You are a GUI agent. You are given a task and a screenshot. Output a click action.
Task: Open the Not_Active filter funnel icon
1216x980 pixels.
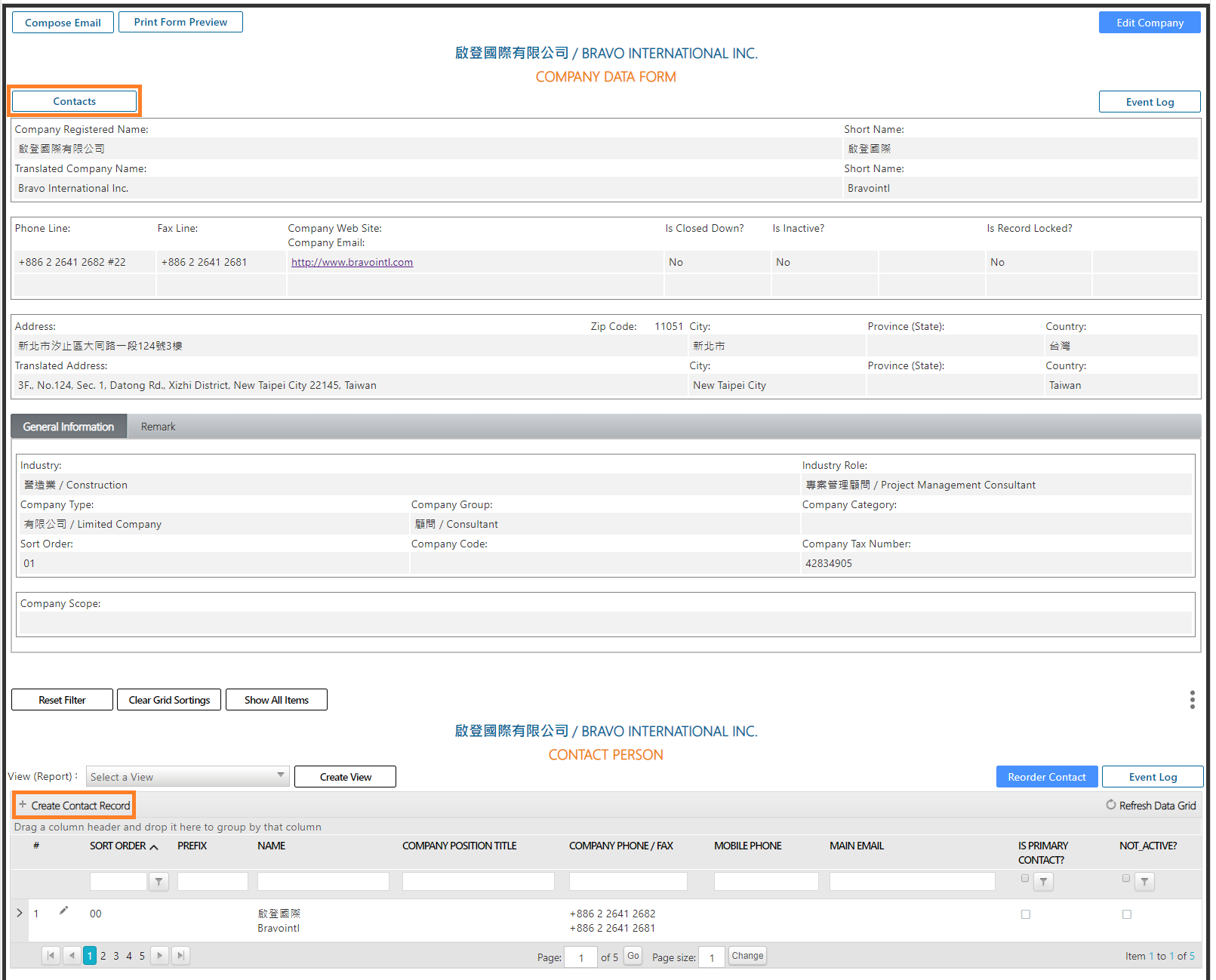(x=1144, y=881)
